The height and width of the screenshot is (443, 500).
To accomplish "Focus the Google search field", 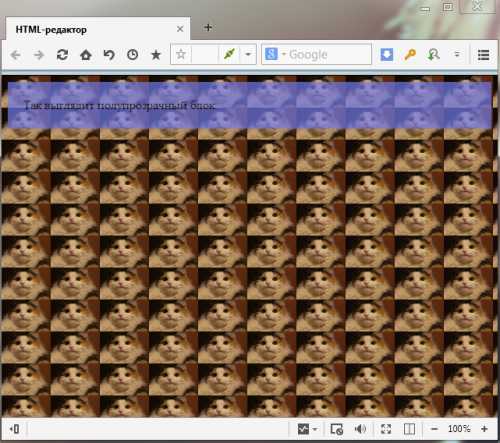I will click(328, 54).
